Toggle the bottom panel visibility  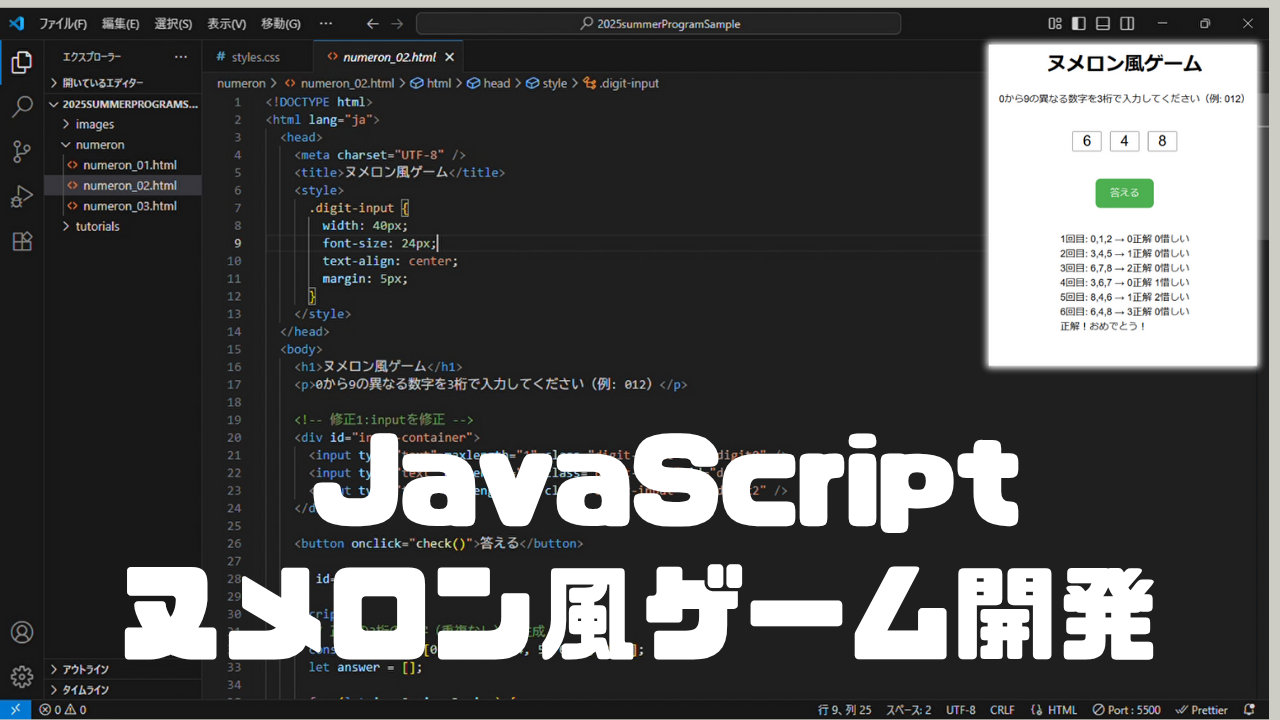[x=1103, y=24]
